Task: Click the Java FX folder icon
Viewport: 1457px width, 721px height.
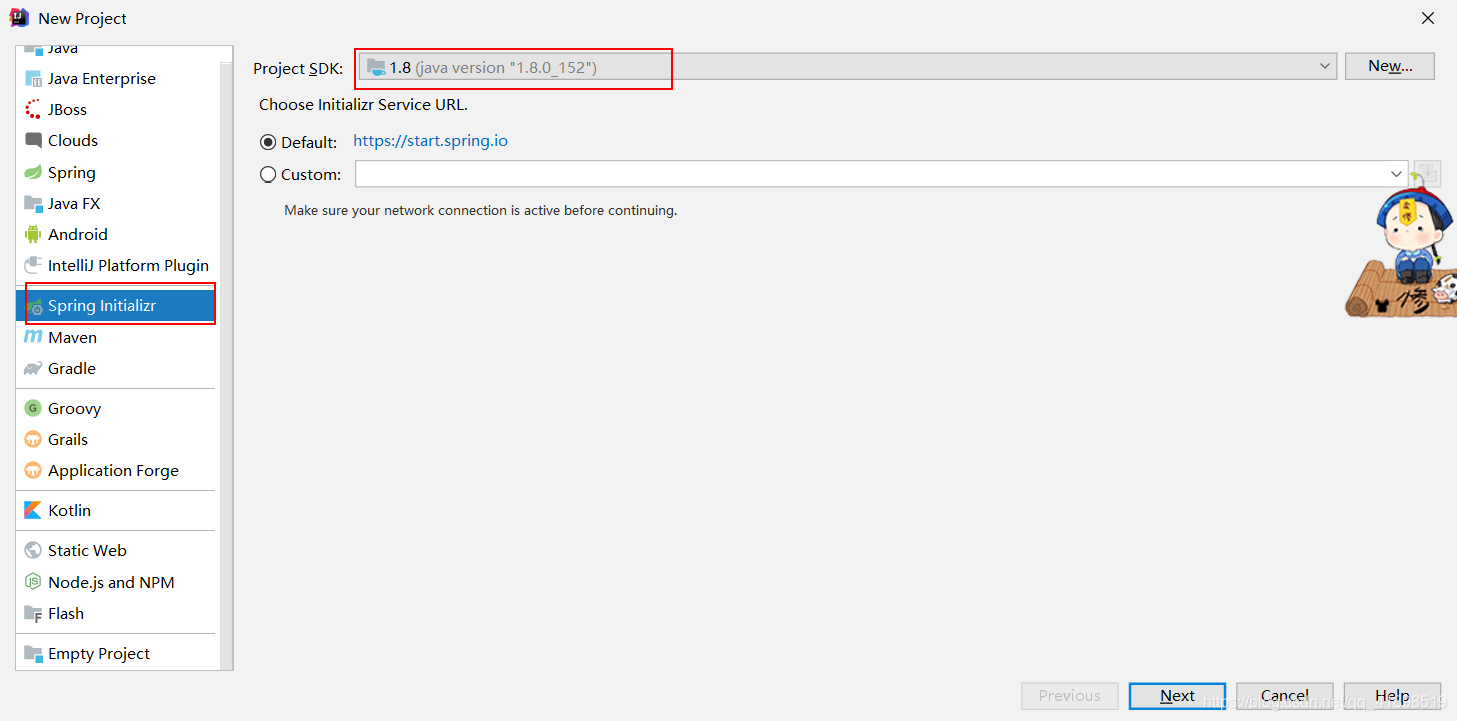Action: click(33, 204)
